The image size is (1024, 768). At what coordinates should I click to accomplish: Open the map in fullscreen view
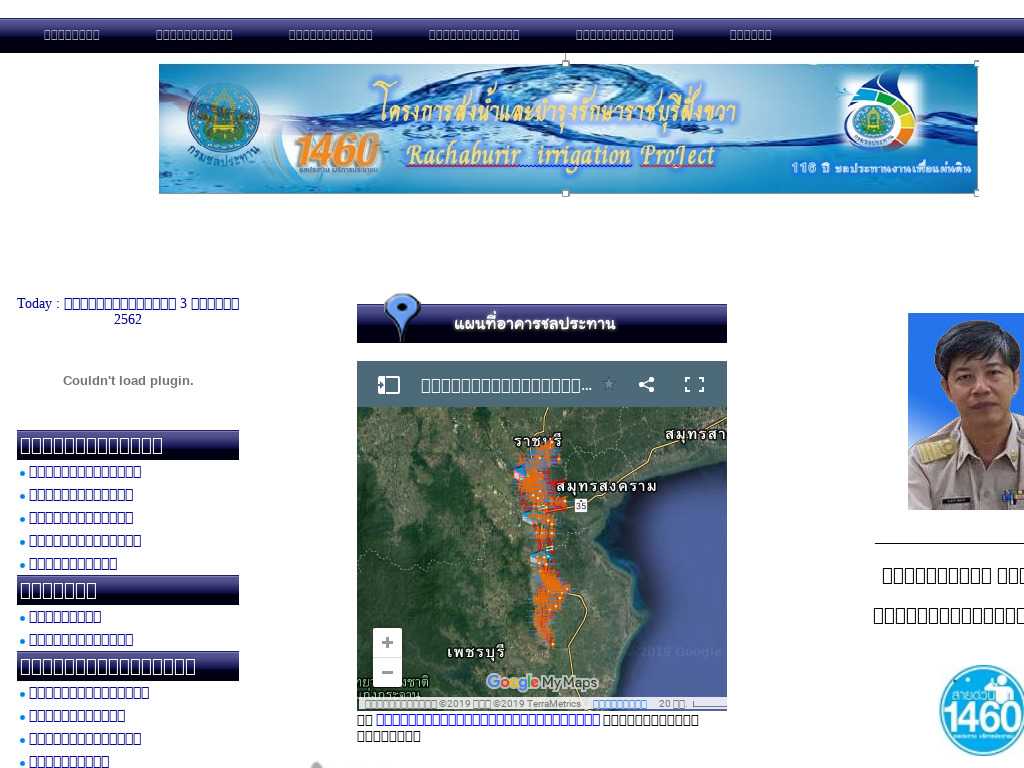coord(694,384)
